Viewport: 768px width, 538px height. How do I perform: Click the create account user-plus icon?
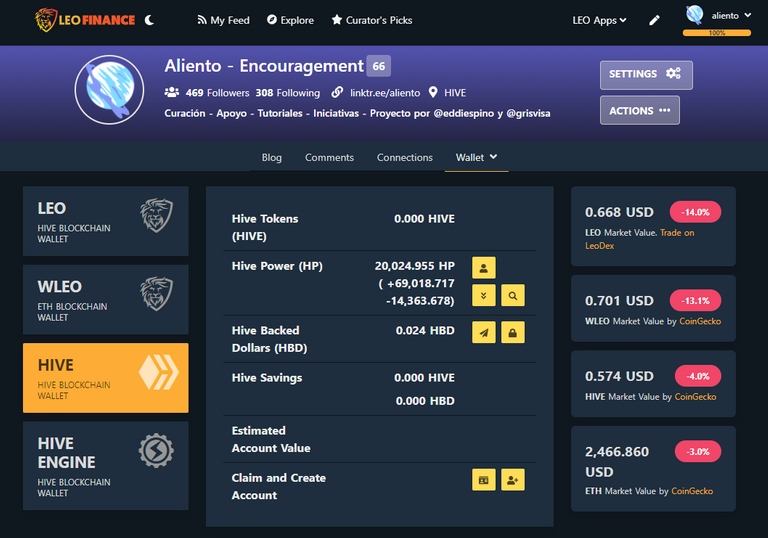(513, 480)
